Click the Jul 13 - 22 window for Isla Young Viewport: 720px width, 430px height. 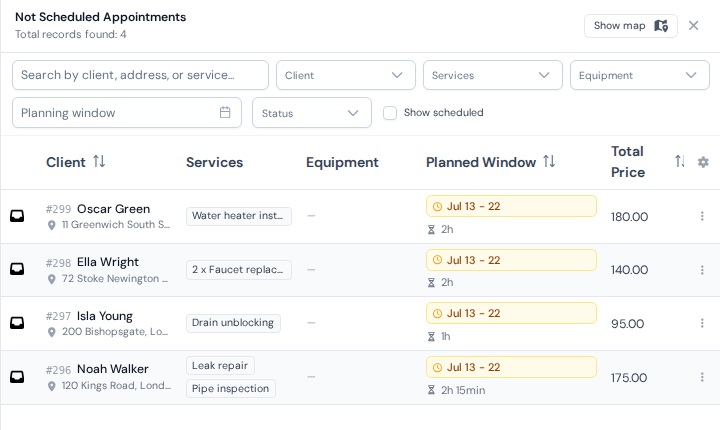511,313
